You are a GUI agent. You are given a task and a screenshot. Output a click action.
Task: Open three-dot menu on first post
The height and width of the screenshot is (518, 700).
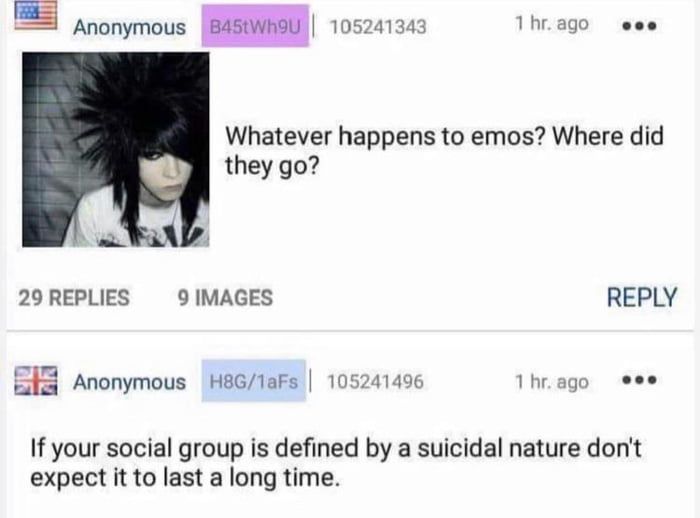[x=639, y=26]
